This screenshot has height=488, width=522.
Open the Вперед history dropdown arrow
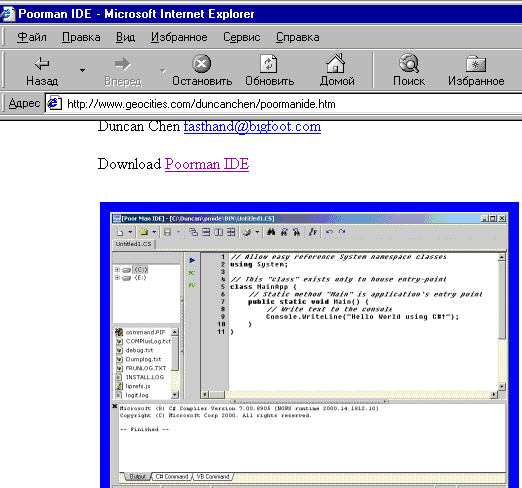coord(163,70)
